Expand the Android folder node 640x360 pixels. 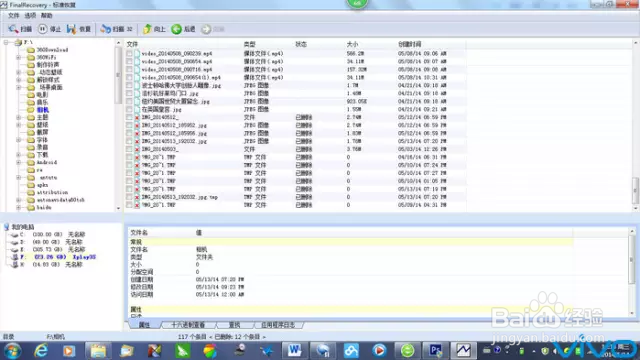(x=18, y=162)
